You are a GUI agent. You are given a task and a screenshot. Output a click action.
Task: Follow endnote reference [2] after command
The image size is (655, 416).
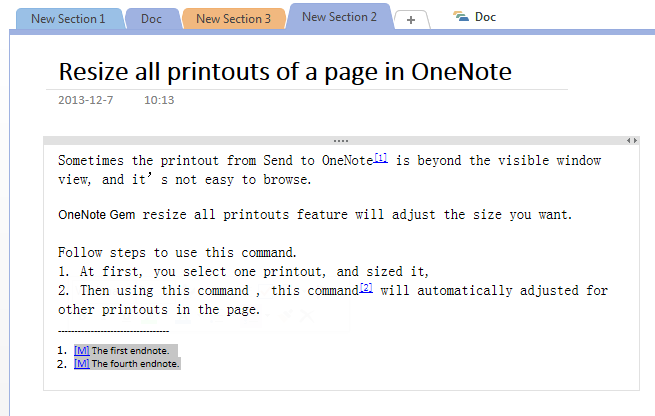[x=366, y=288]
